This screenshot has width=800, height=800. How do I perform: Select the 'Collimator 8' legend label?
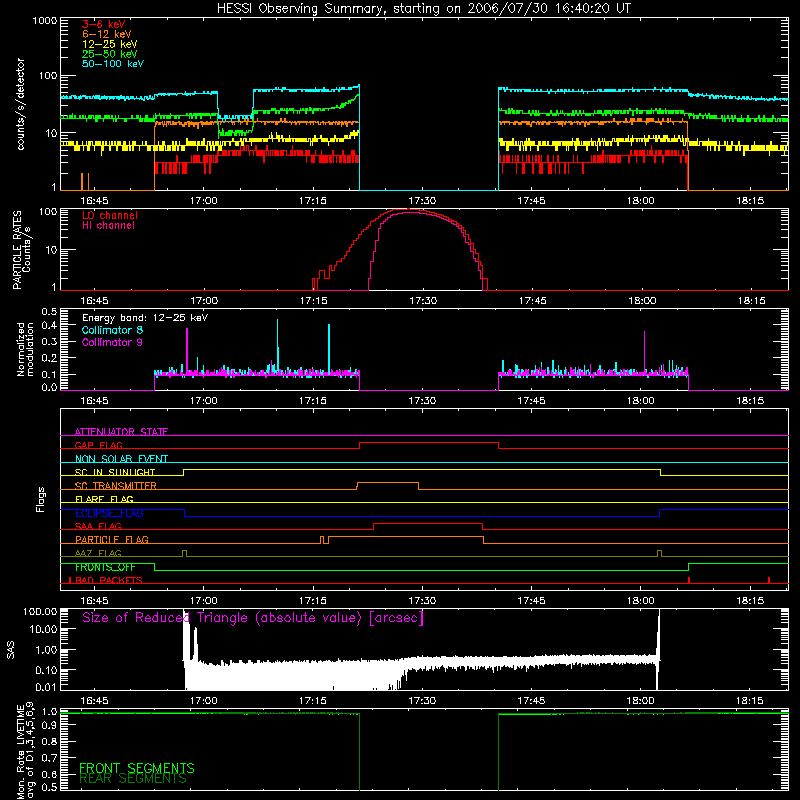(112, 330)
